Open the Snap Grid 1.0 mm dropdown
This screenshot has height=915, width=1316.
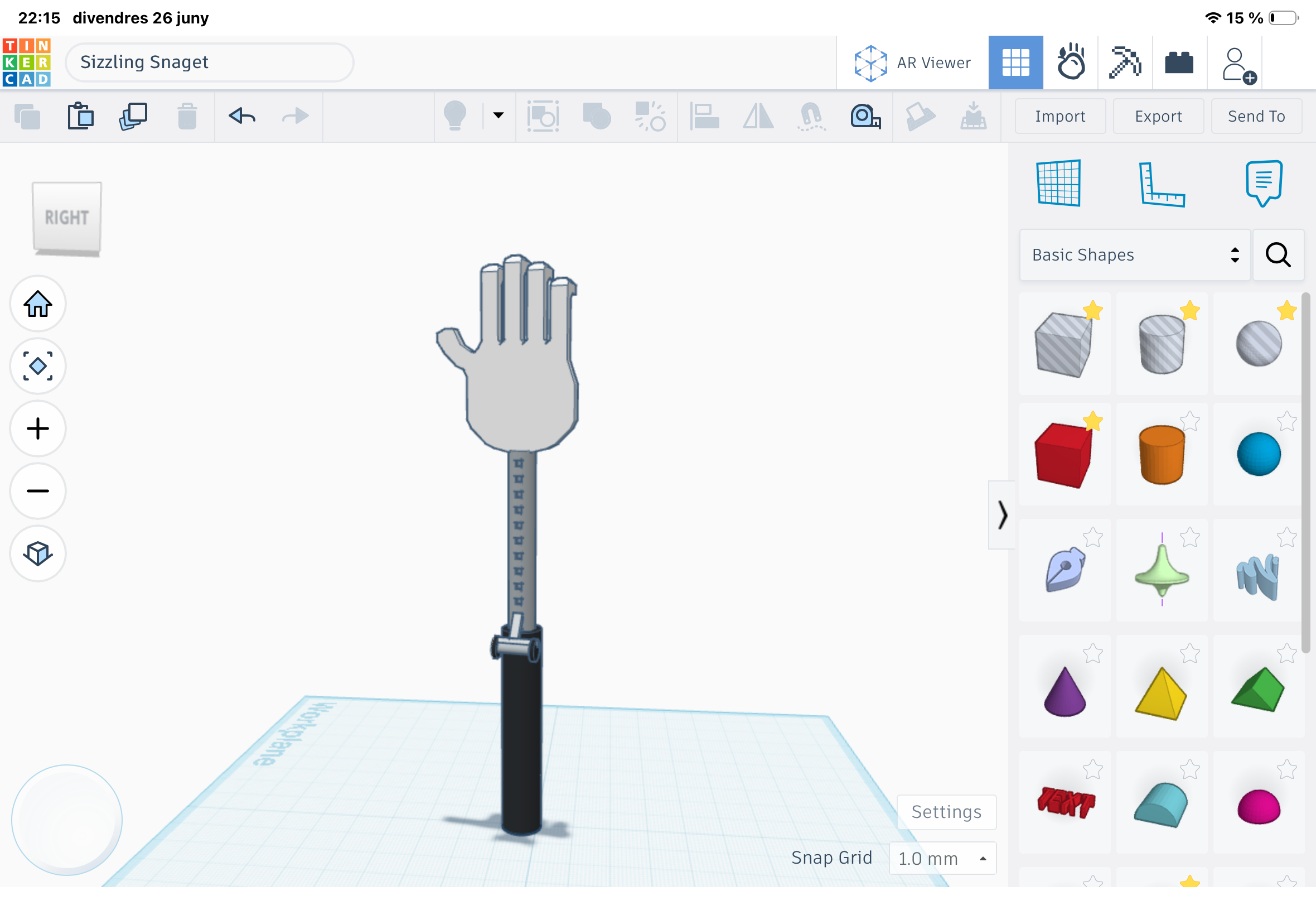942,858
